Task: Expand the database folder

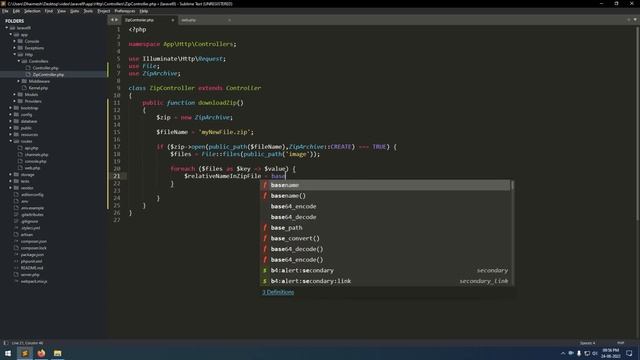Action: click(x=11, y=121)
